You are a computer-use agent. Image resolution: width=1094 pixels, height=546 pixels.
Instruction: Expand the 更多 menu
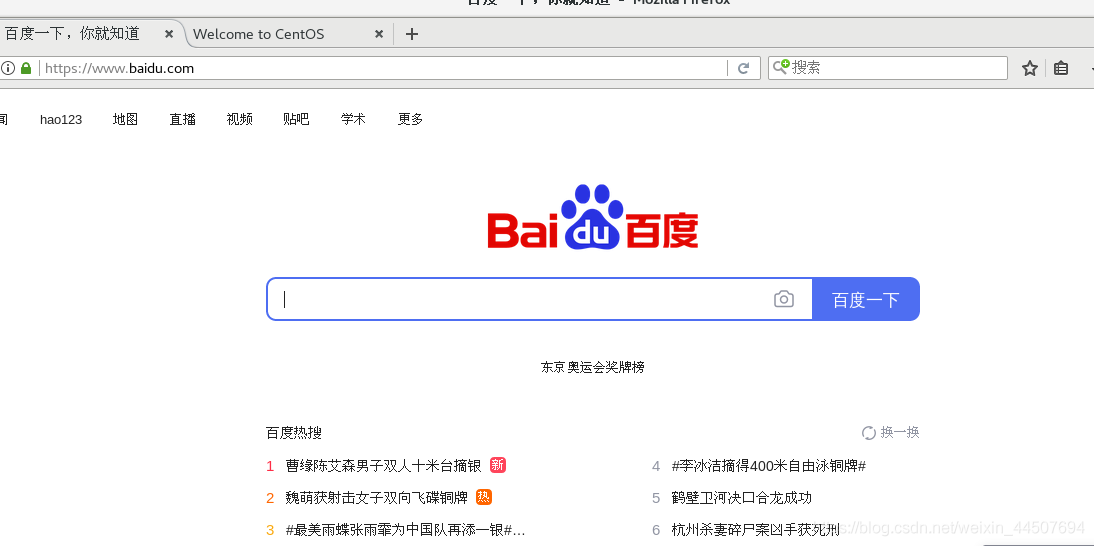[410, 119]
